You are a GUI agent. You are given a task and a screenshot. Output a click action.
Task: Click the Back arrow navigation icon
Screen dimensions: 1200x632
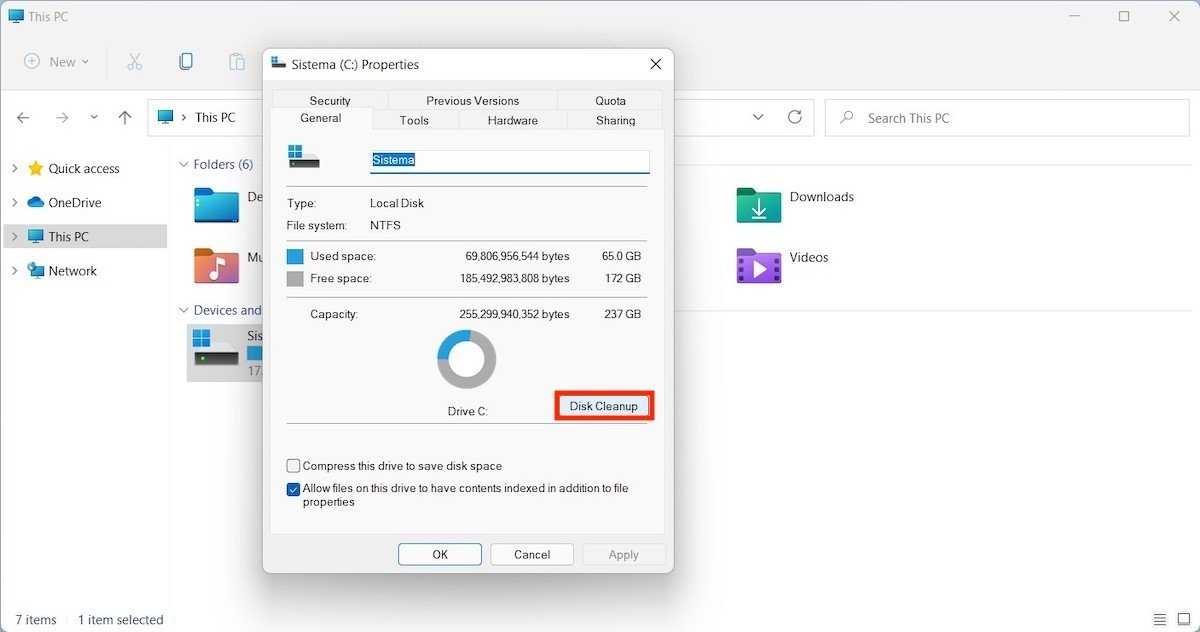[24, 118]
